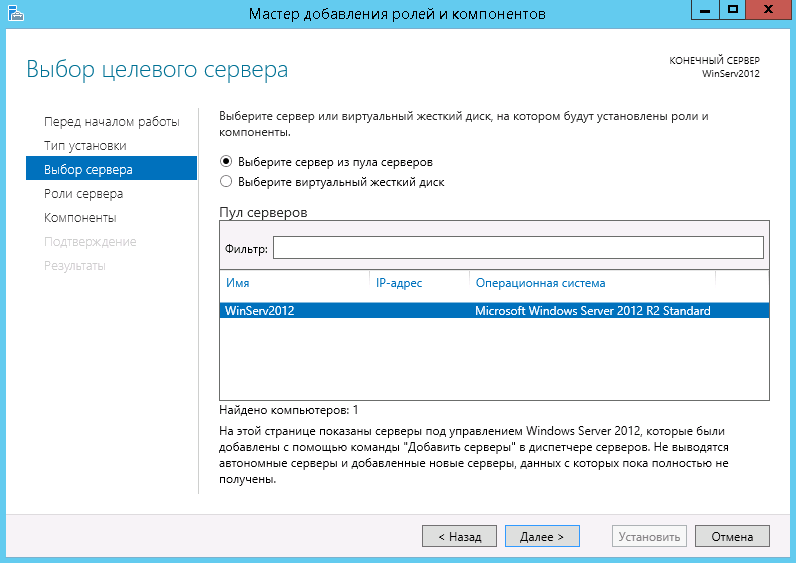Switch to 'Роли сервера' step
The height and width of the screenshot is (563, 796).
click(x=83, y=194)
